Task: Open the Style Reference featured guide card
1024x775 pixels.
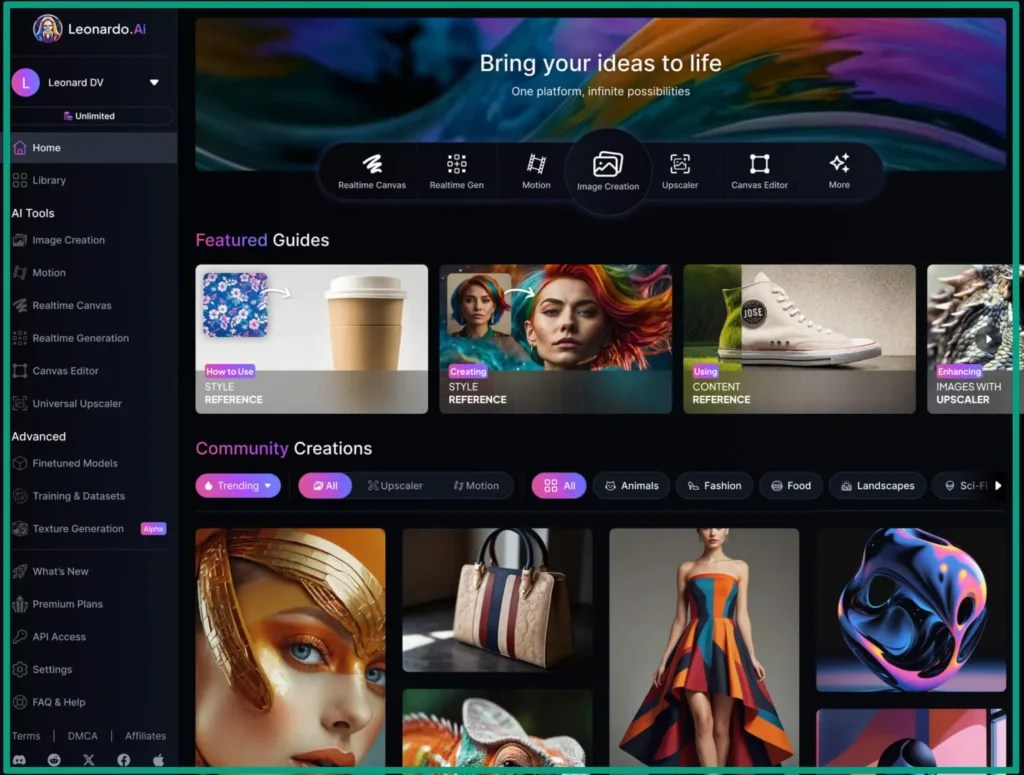Action: (311, 338)
